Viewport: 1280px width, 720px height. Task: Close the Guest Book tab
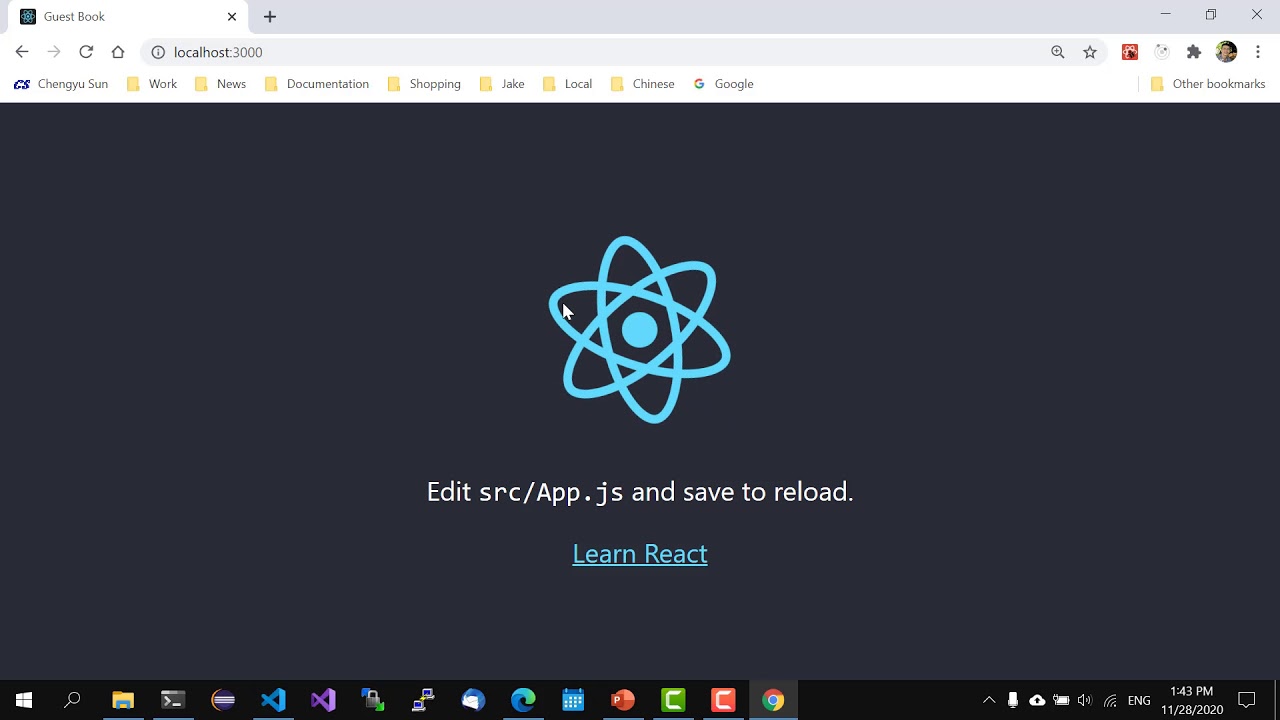pyautogui.click(x=232, y=17)
